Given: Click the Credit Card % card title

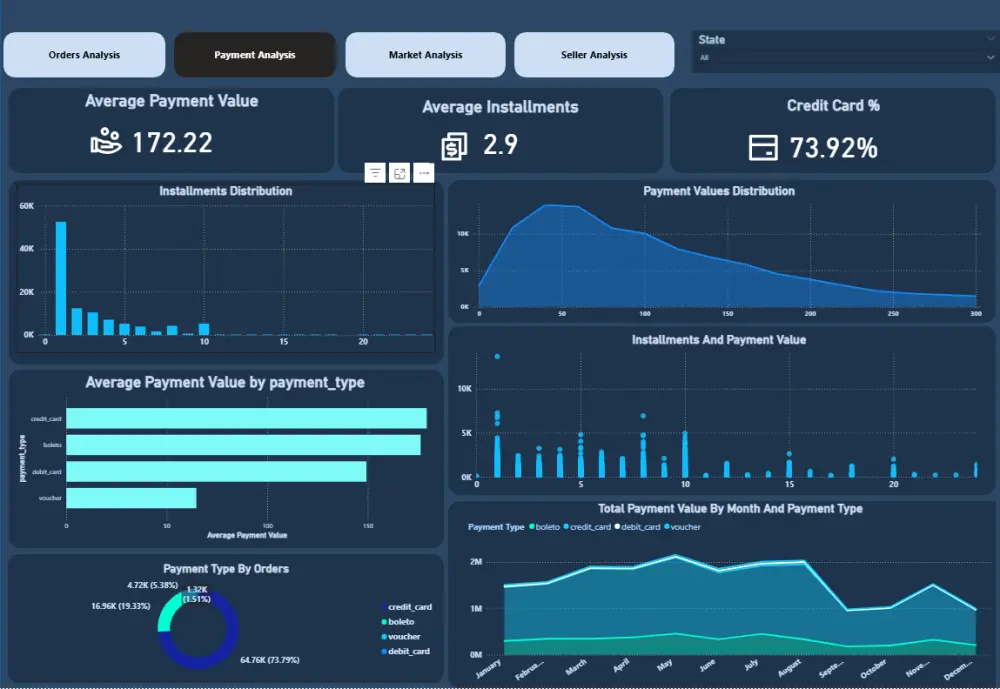Looking at the screenshot, I should [x=833, y=106].
